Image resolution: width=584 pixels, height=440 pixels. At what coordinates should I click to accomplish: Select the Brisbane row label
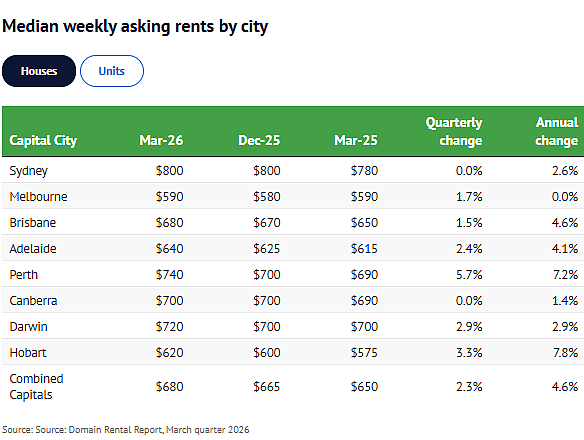[x=33, y=223]
